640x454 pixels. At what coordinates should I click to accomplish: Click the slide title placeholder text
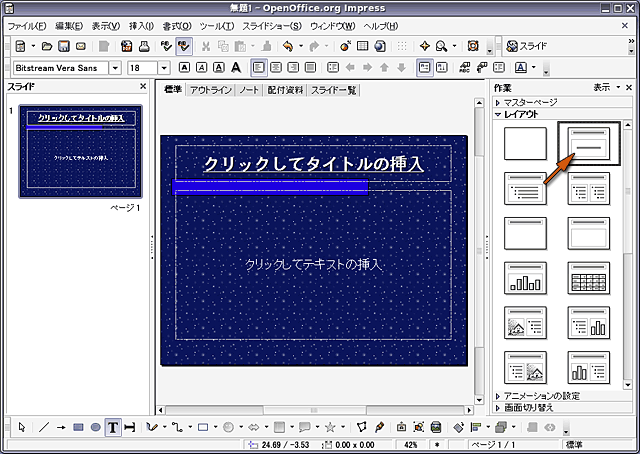313,164
